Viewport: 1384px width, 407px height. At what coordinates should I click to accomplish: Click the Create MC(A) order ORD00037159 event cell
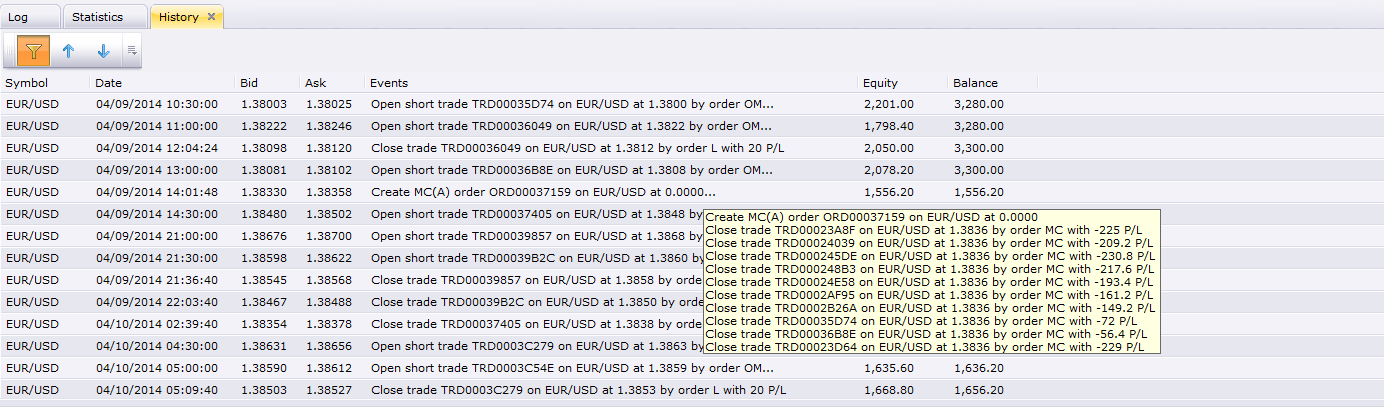(x=543, y=192)
